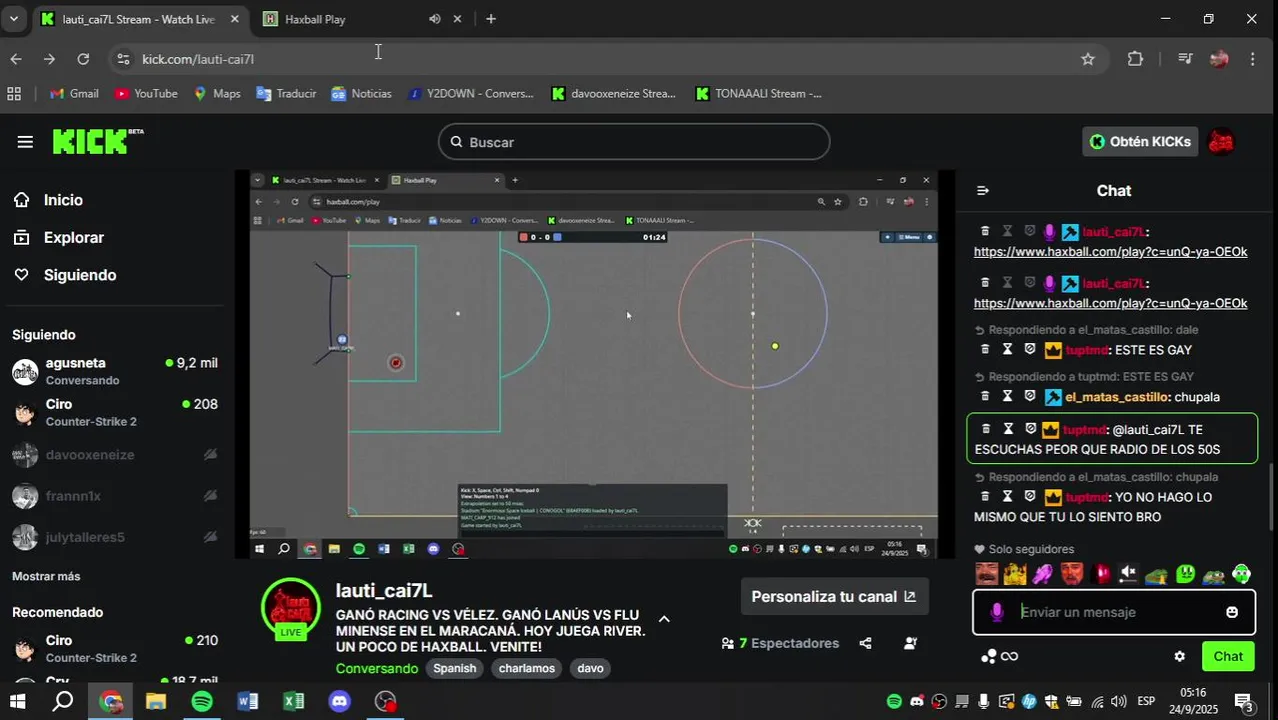Open recommended Ciro channel with 210 viewers
Screen dimensions: 1278x720
114,648
